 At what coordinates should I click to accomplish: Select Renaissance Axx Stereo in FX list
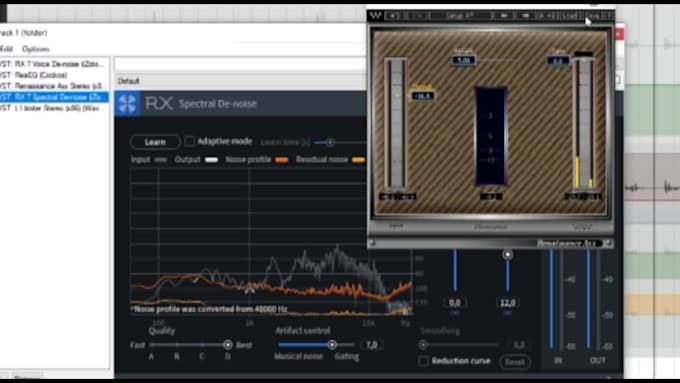coord(54,86)
